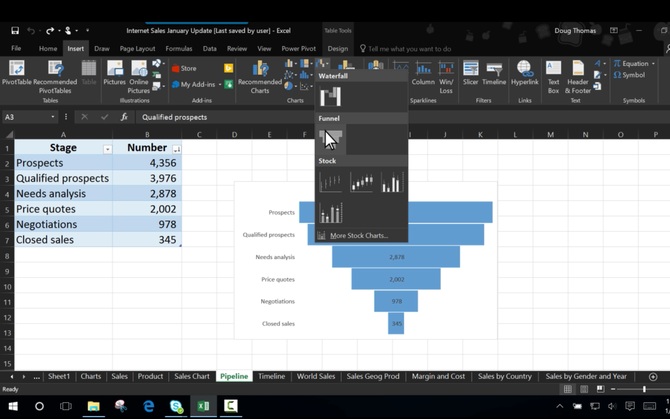670x419 pixels.
Task: Adjust the zoom slider in status bar
Action: pos(643,389)
